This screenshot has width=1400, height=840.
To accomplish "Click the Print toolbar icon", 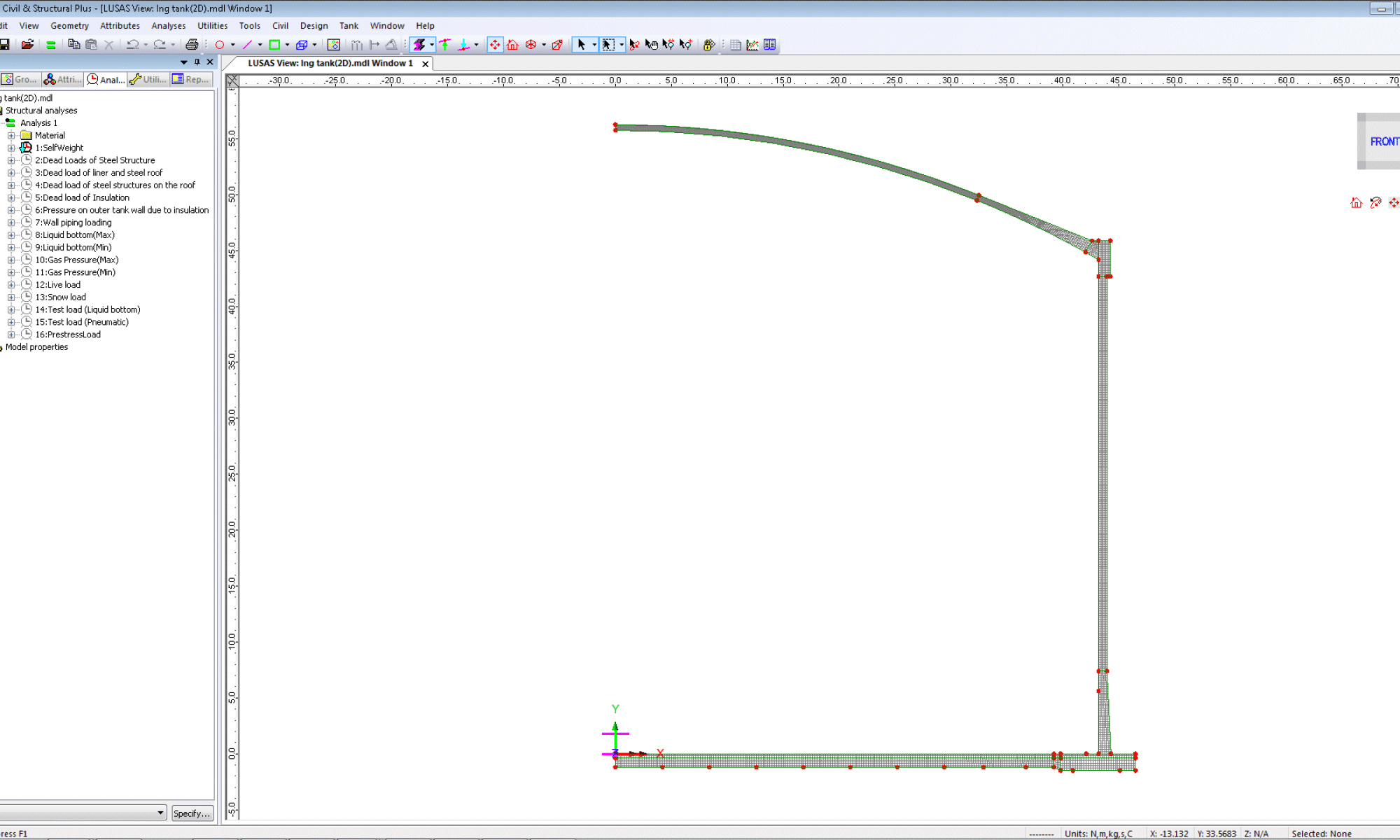I will [193, 44].
